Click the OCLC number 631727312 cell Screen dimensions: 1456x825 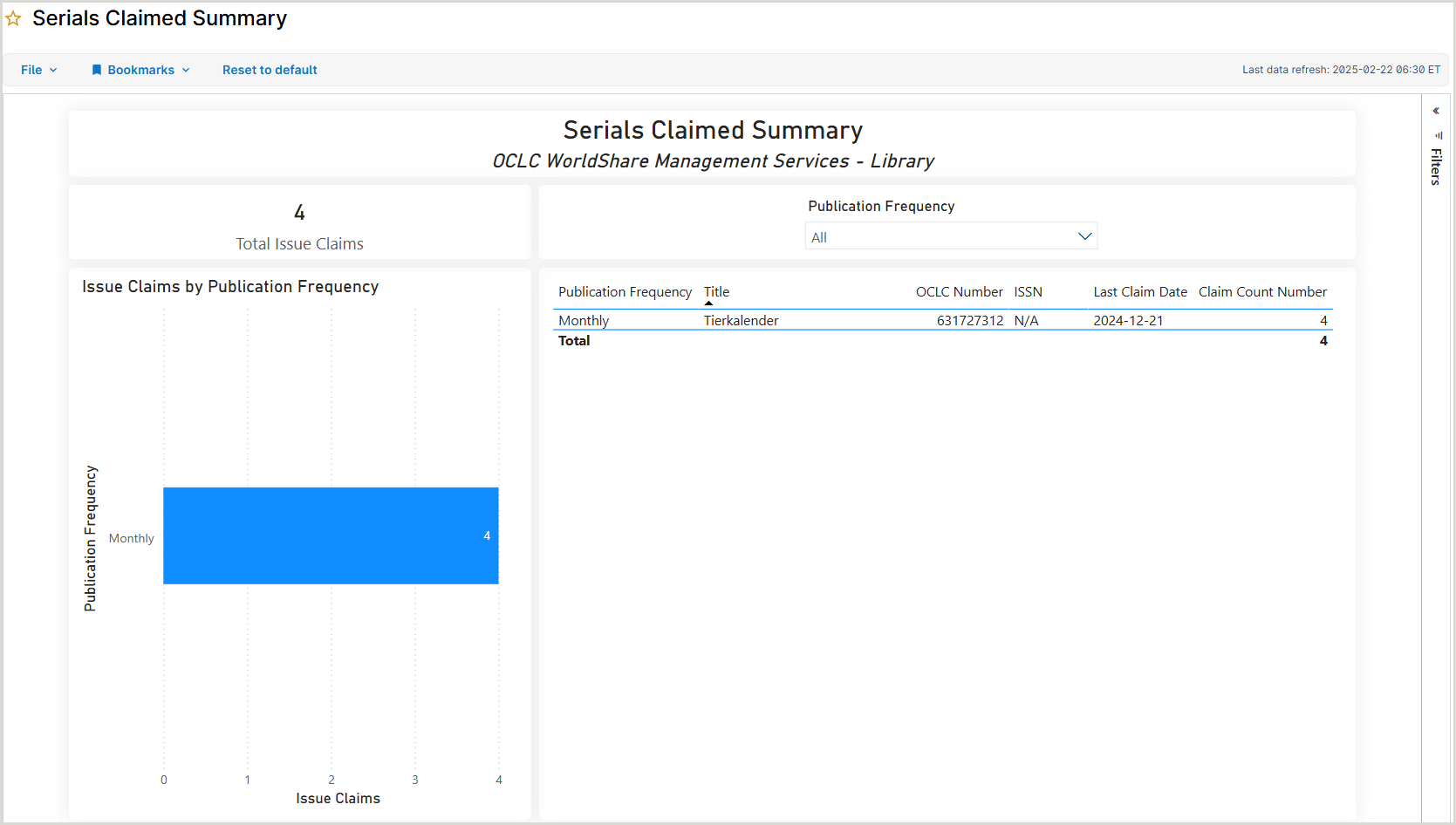(970, 321)
